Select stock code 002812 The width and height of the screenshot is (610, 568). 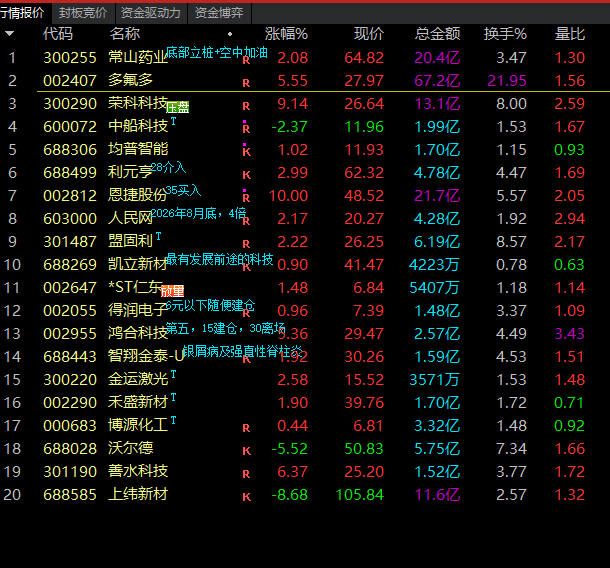[70, 195]
